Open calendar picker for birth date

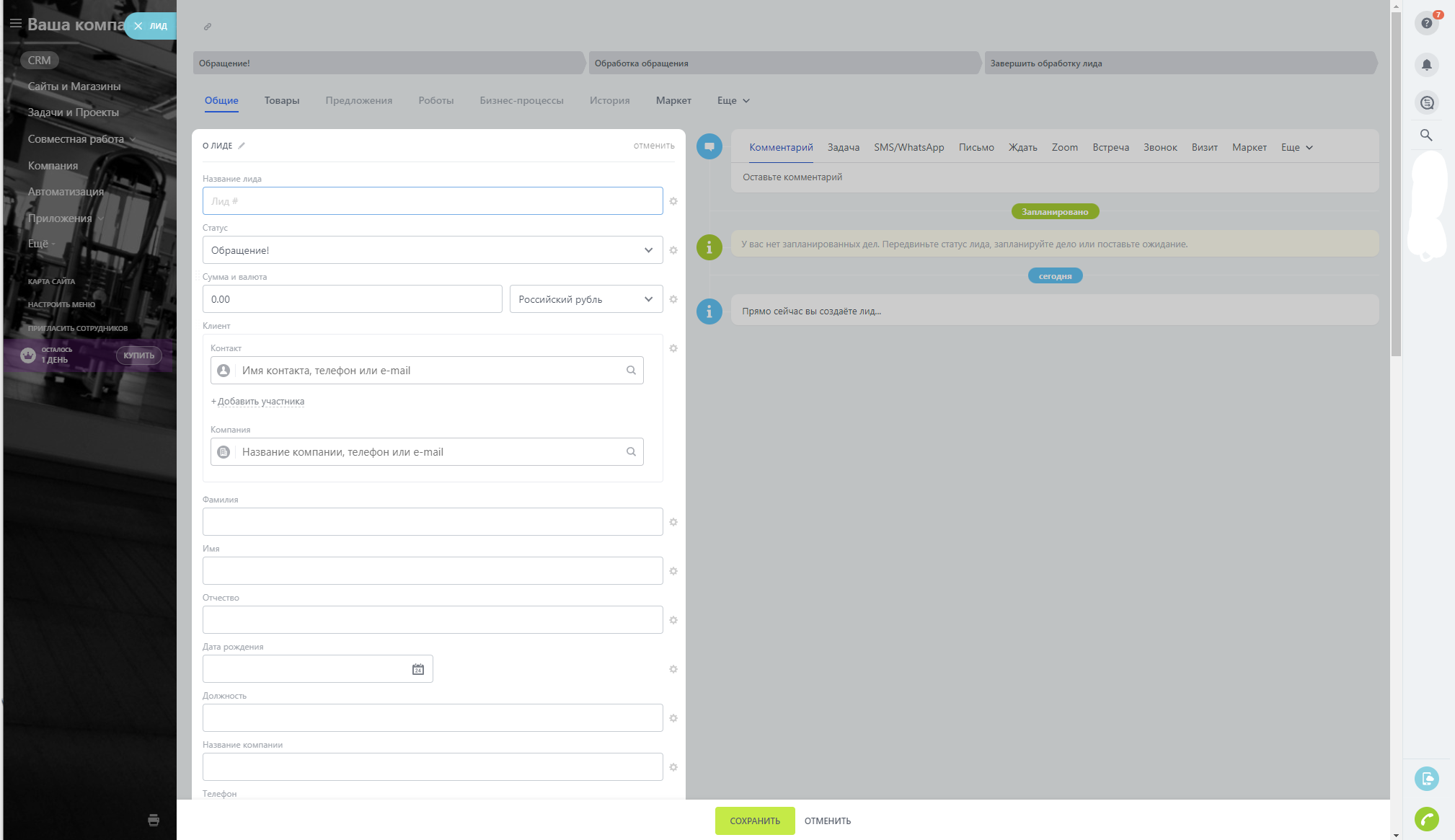pos(418,669)
